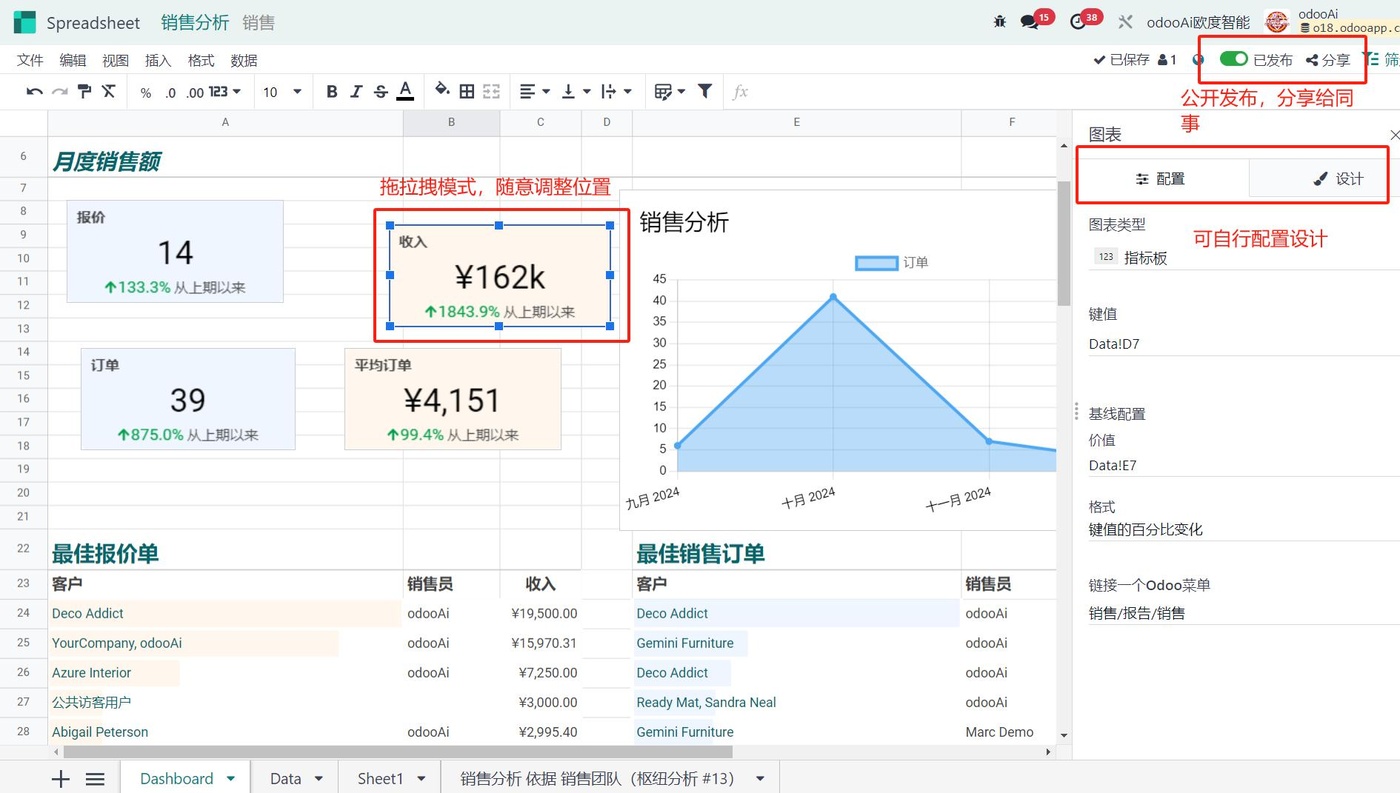Screen dimensions: 1400x793
Task: Click the filter funnel icon
Action: pos(705,92)
